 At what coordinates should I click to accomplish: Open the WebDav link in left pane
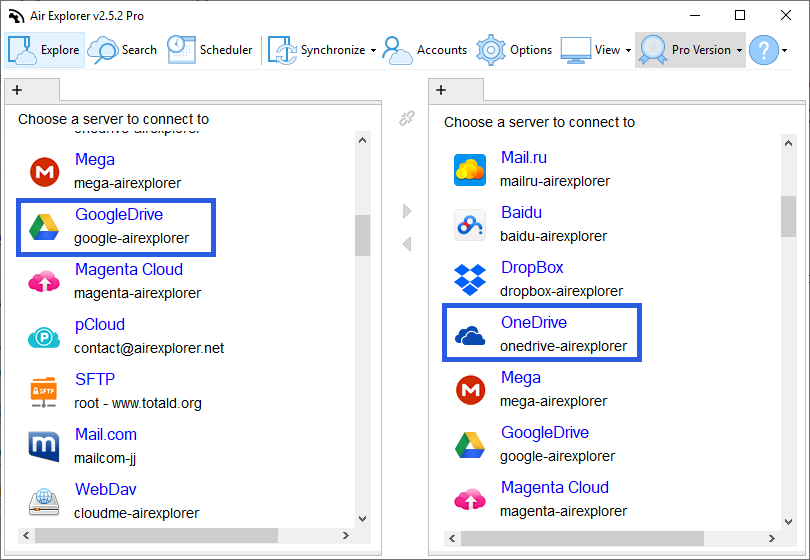[x=106, y=489]
